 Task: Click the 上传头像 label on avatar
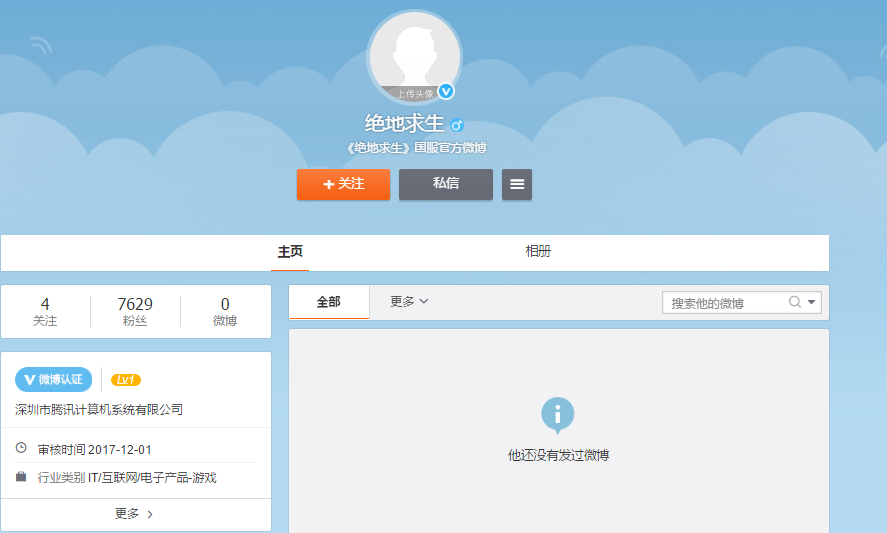(x=415, y=94)
